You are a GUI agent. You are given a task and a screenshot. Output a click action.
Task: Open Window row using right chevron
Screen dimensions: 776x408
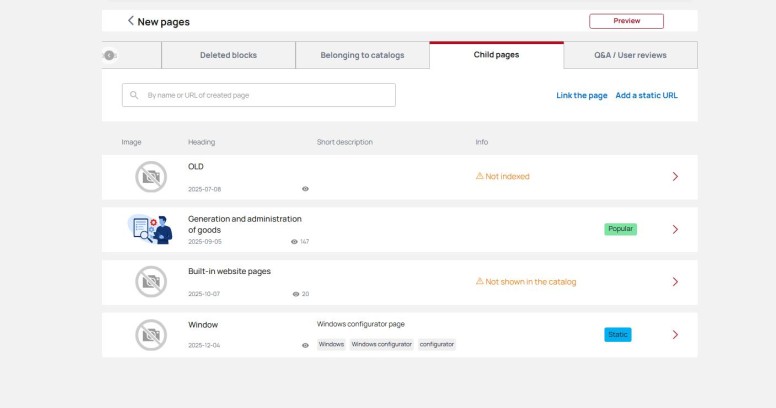click(x=675, y=335)
